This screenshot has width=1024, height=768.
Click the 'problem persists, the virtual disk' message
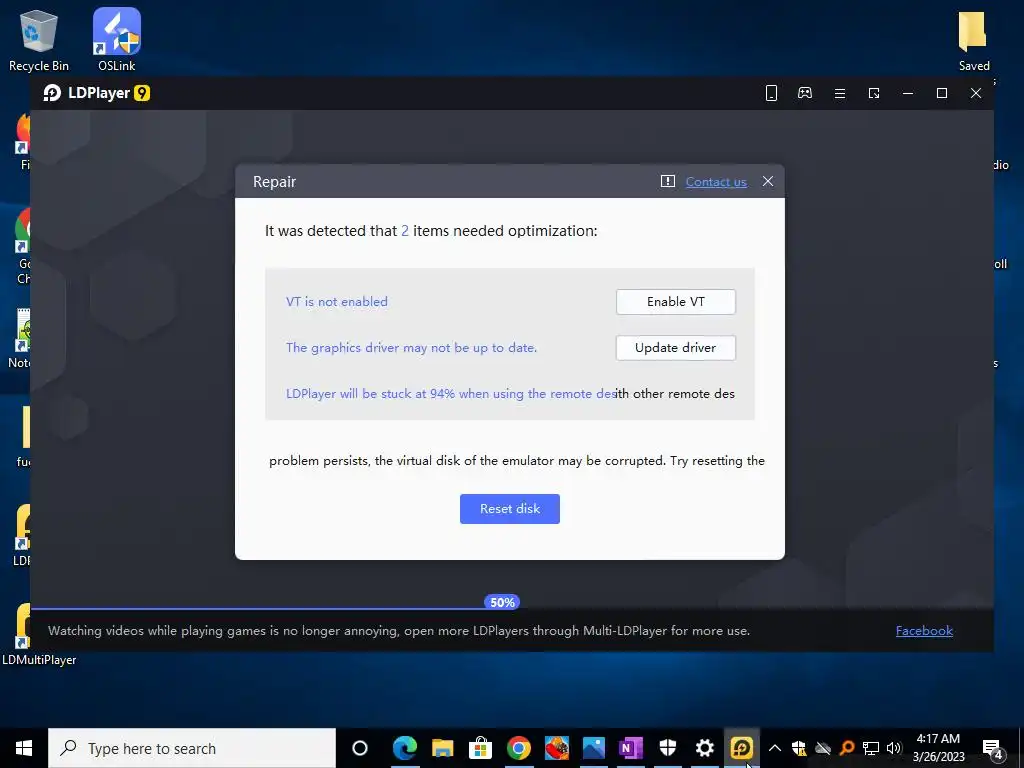coord(517,460)
